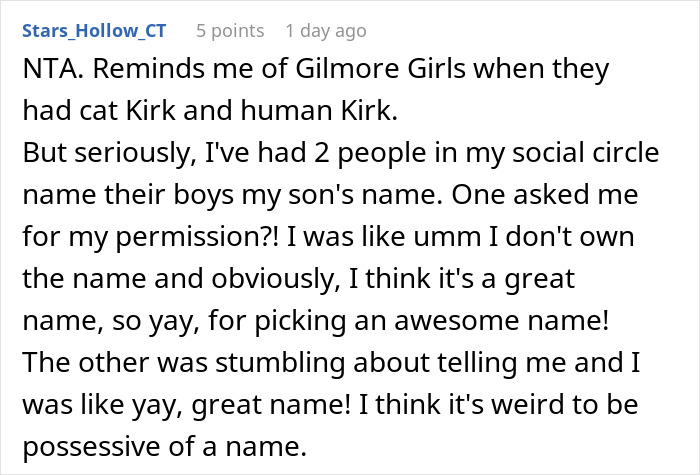
Task: Open the Stars_Hollow_CT user profile link
Action: (96, 31)
